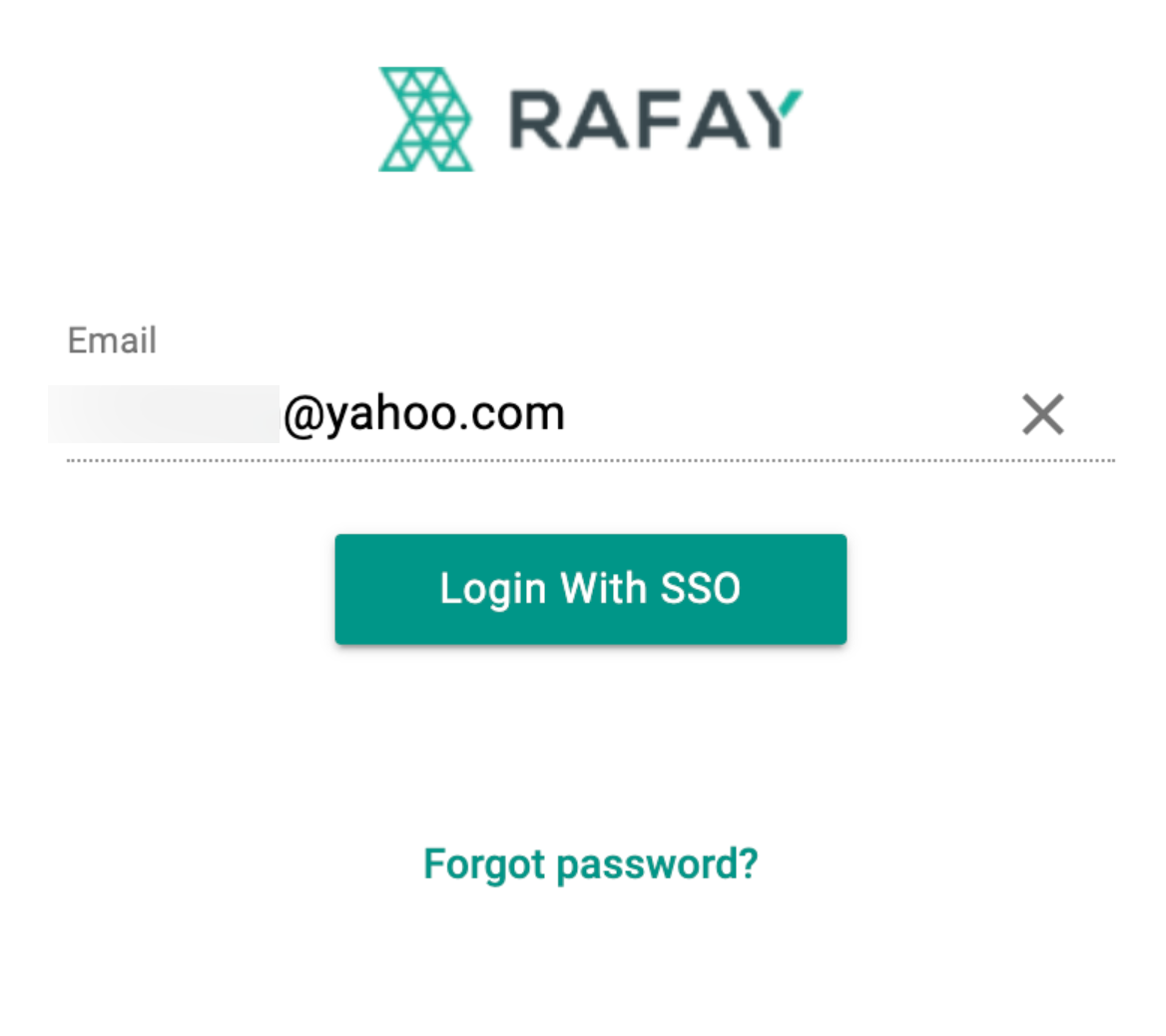Place cursor after @yahoo.com text

point(568,414)
